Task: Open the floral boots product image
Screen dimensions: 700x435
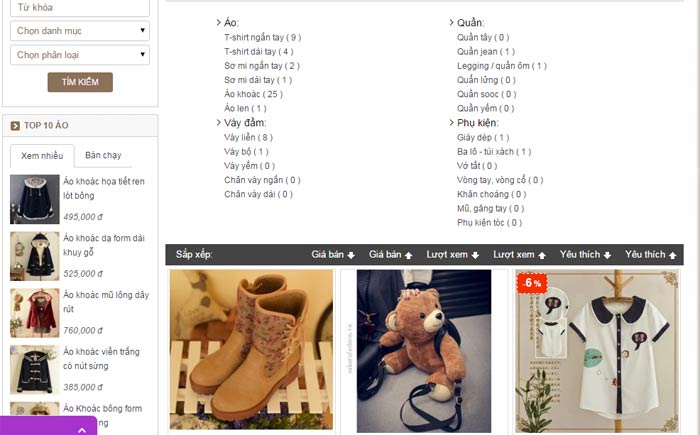Action: (x=251, y=350)
